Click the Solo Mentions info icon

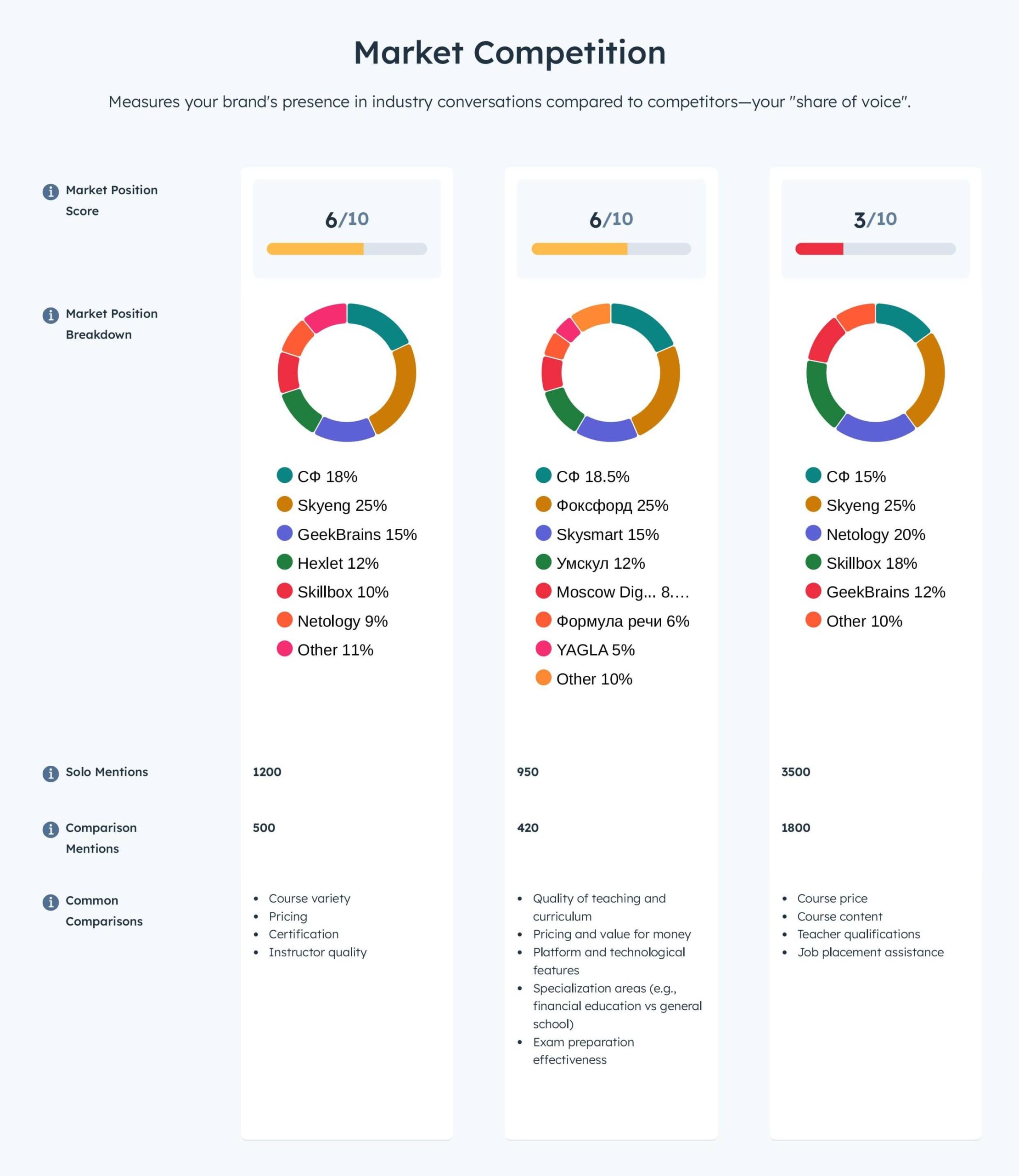click(51, 774)
